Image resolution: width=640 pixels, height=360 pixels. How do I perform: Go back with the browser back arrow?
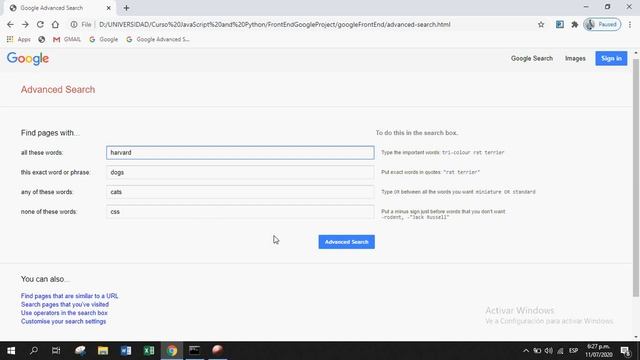(10, 24)
